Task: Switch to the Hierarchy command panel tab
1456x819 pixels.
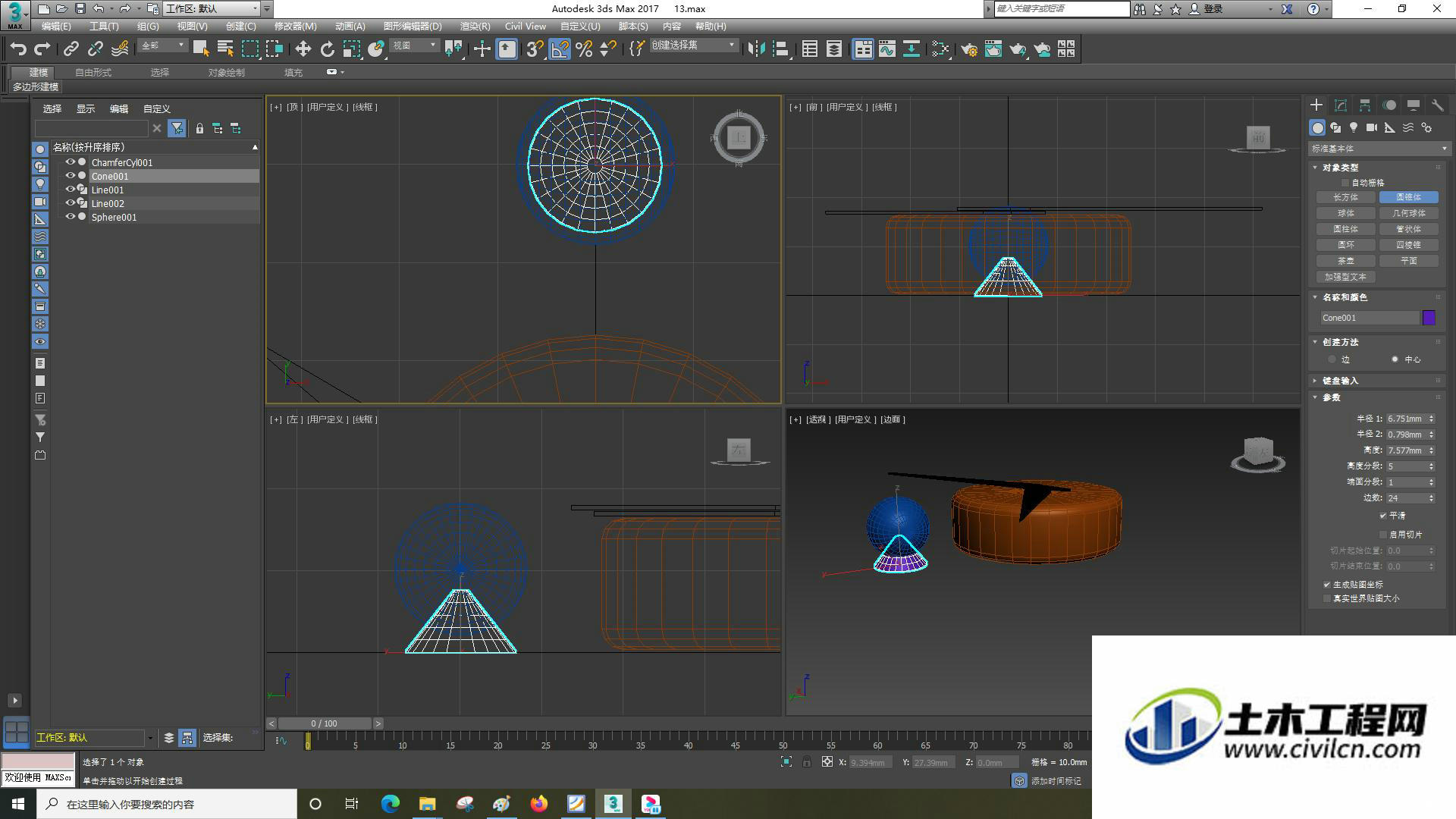Action: [1365, 105]
